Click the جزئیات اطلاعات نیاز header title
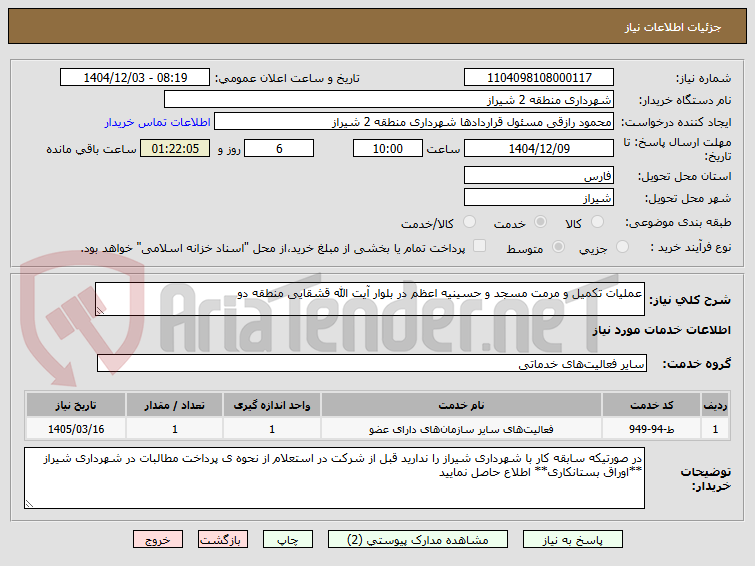 (x=673, y=27)
